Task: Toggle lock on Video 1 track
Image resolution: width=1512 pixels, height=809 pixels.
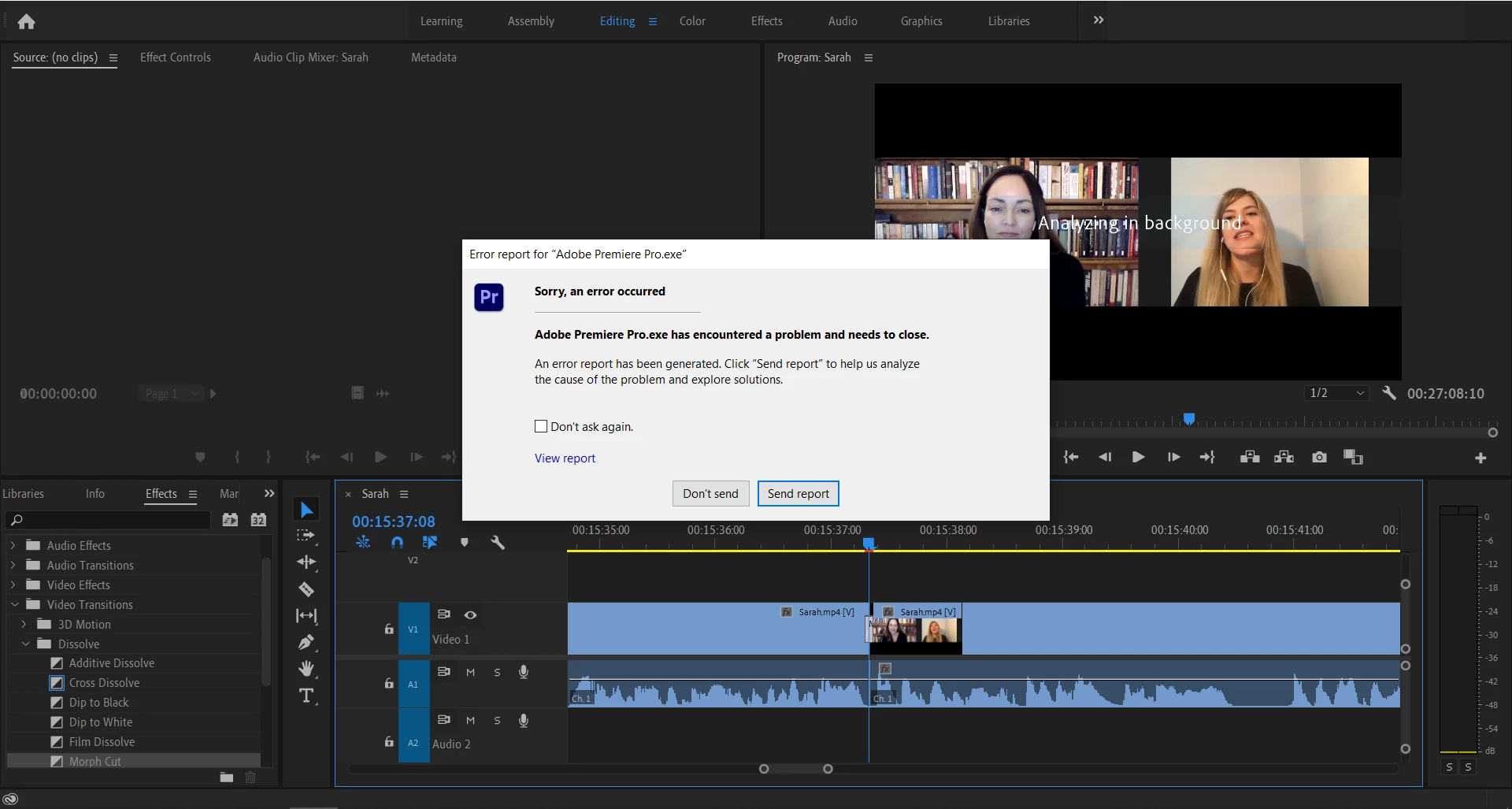Action: tap(389, 629)
